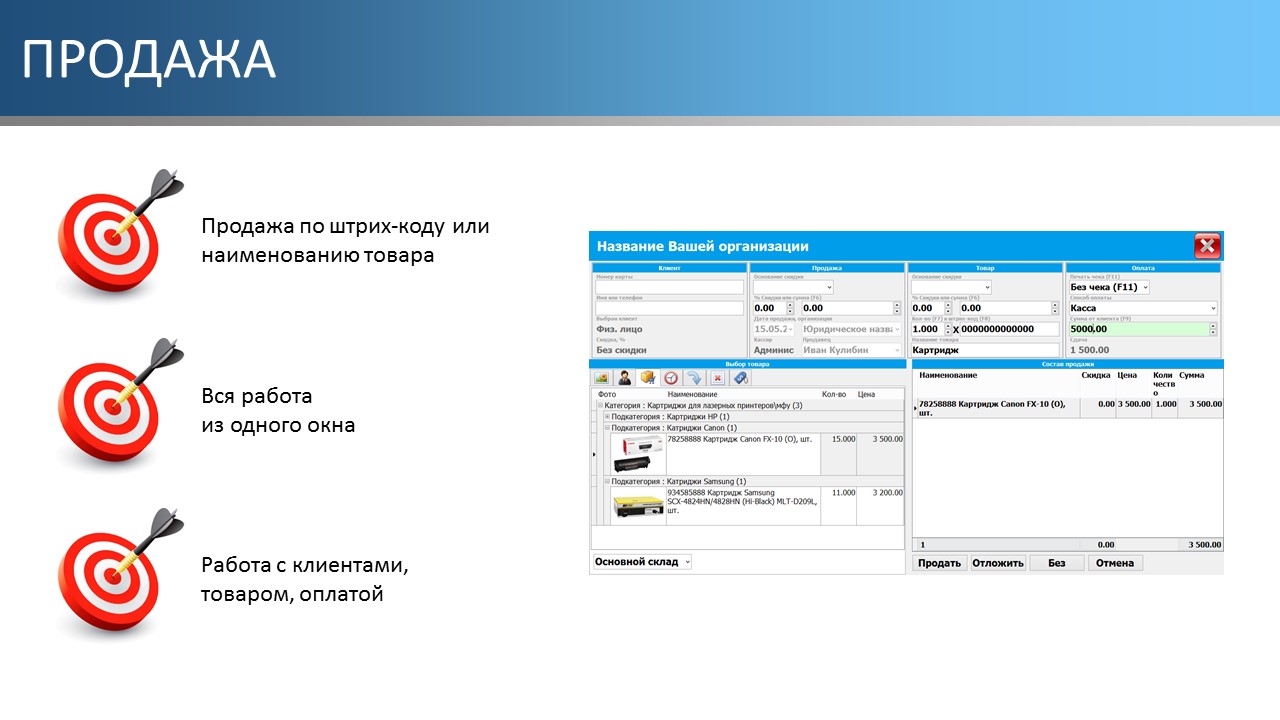Screen dimensions: 1280x720
Task: Click the customer amount field showing 5000.00
Action: coord(1137,329)
